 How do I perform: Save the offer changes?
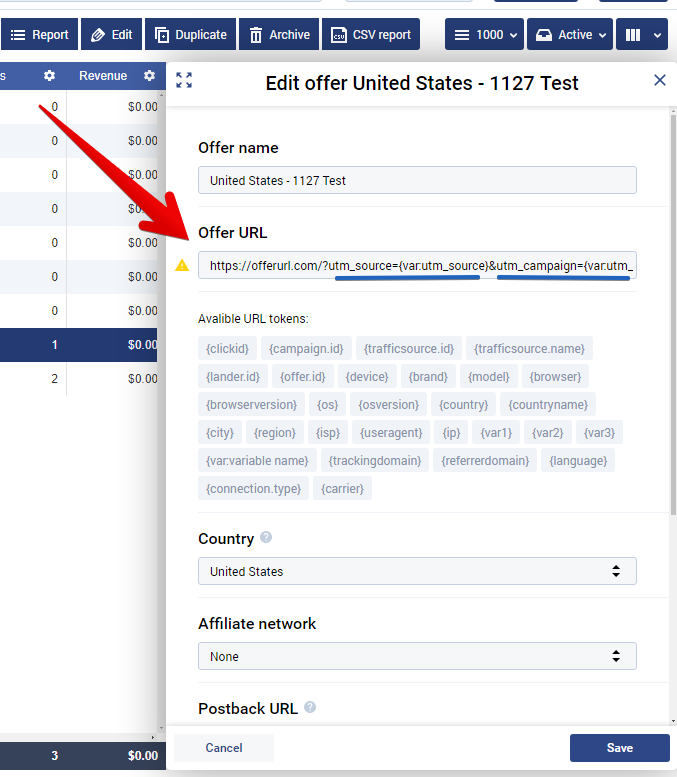pos(620,748)
